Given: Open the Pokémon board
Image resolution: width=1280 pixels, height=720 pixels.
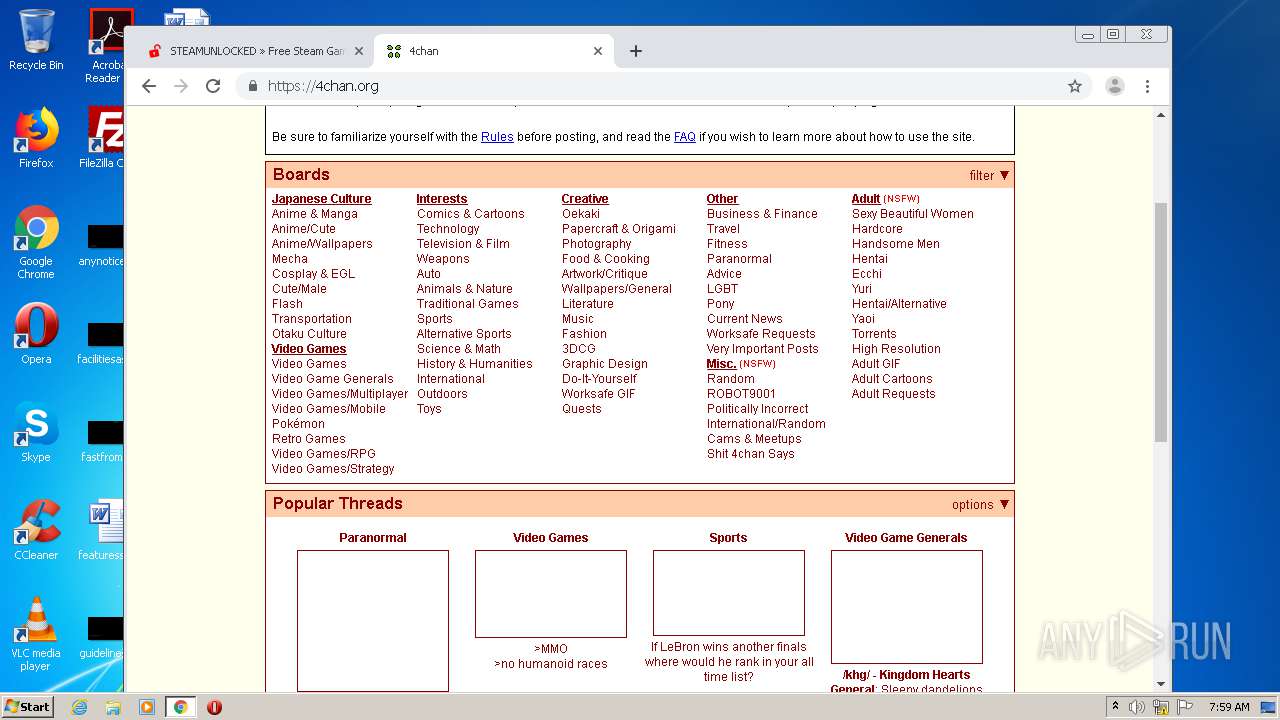Looking at the screenshot, I should pos(298,424).
